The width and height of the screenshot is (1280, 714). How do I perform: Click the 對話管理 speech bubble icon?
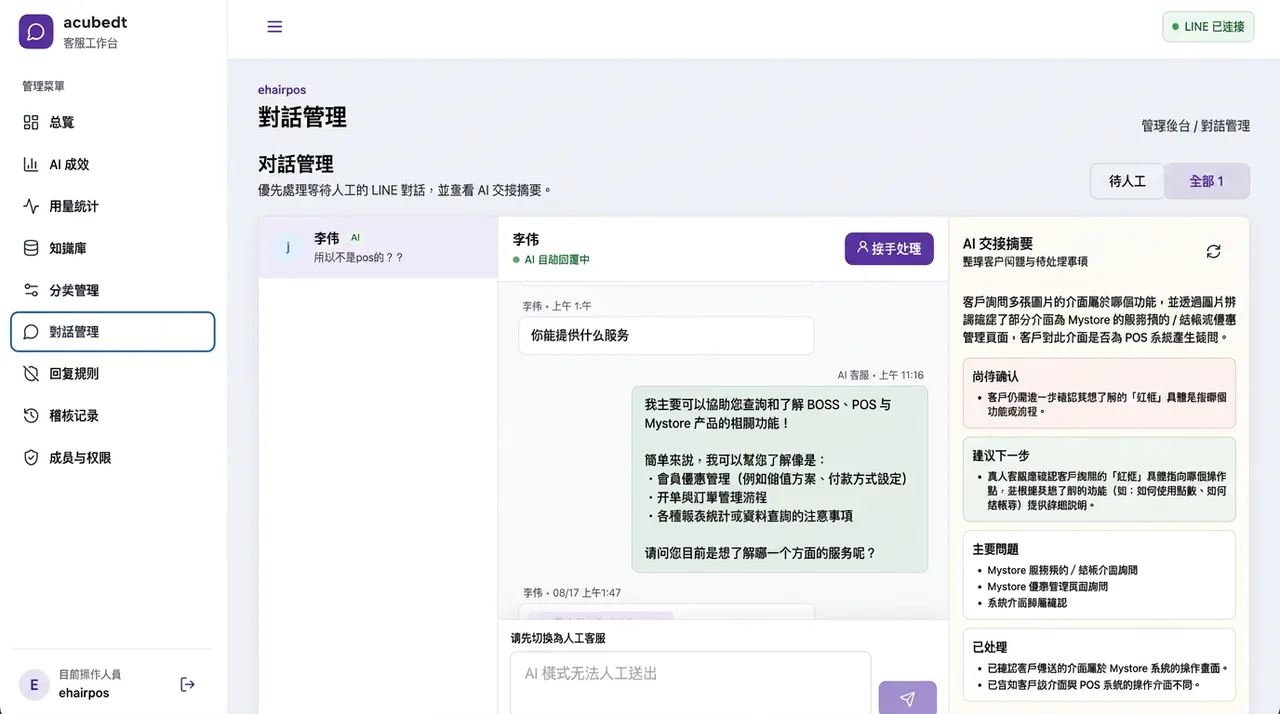click(31, 332)
